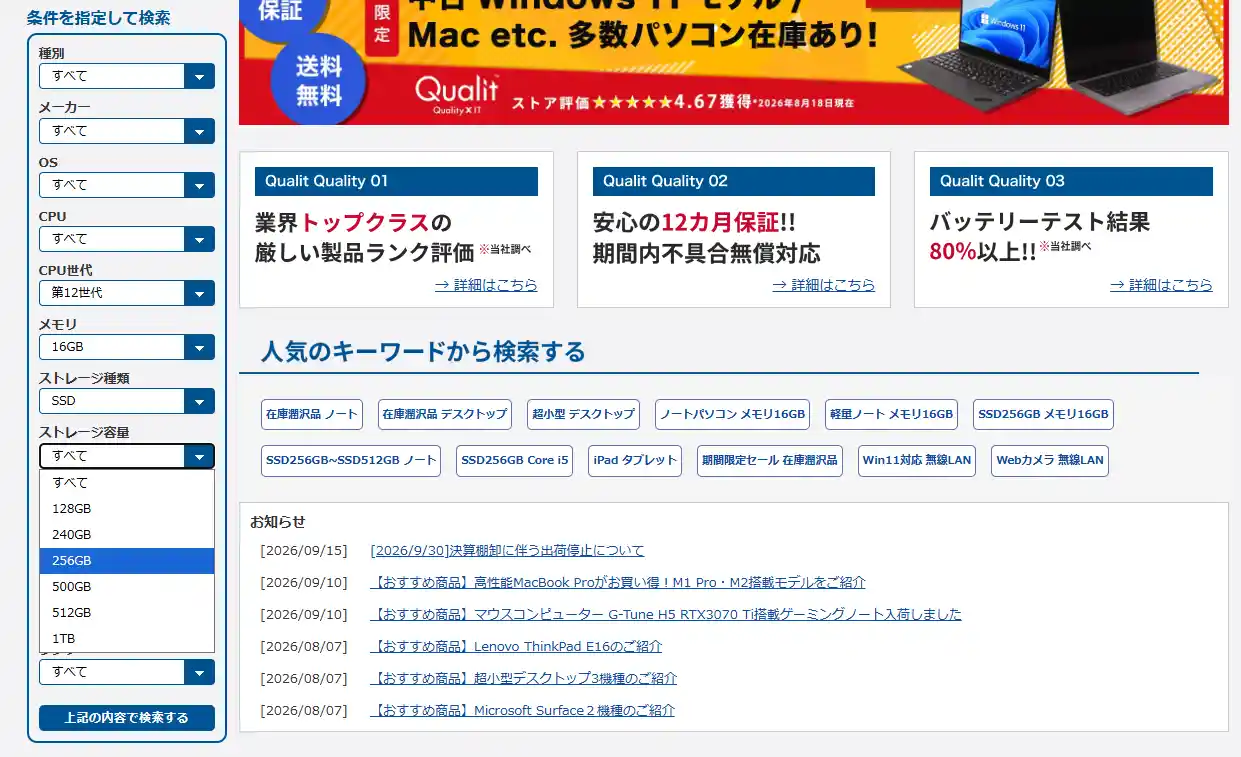This screenshot has height=757, width=1241.
Task: Click お知らせ heading text
Action: click(x=278, y=522)
